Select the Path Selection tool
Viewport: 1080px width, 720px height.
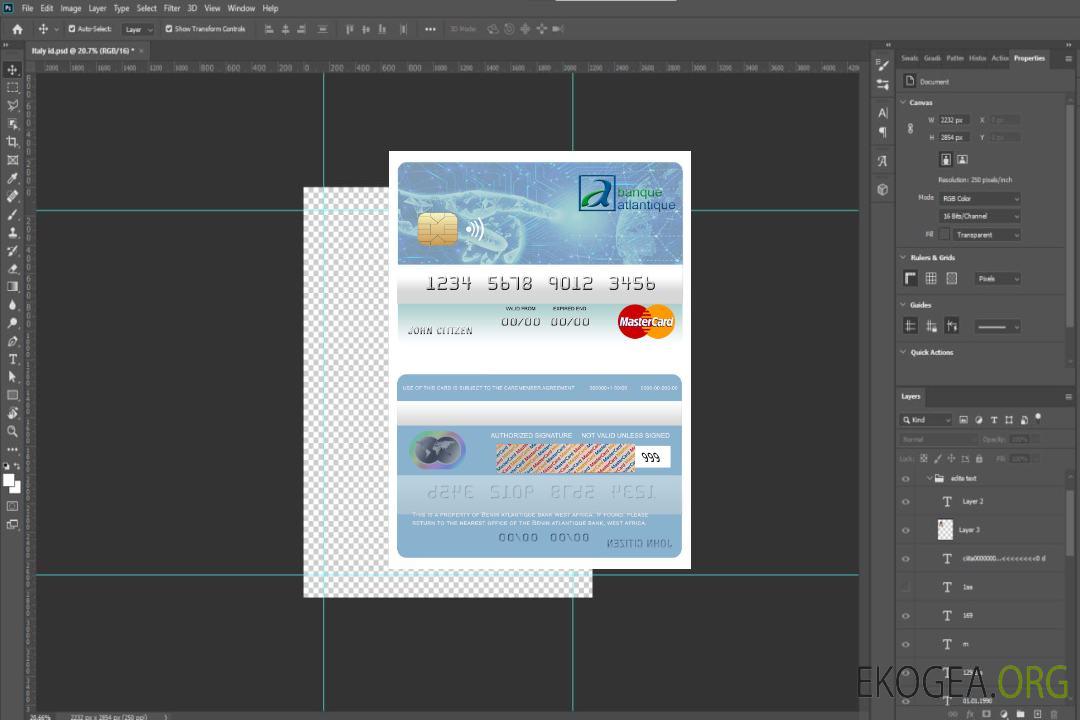(x=12, y=377)
